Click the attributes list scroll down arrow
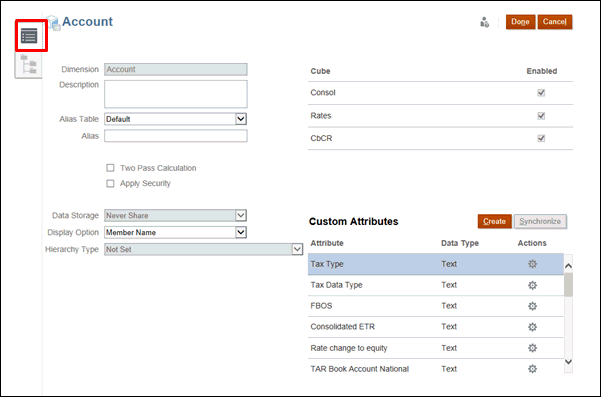This screenshot has width=601, height=397. click(x=568, y=362)
